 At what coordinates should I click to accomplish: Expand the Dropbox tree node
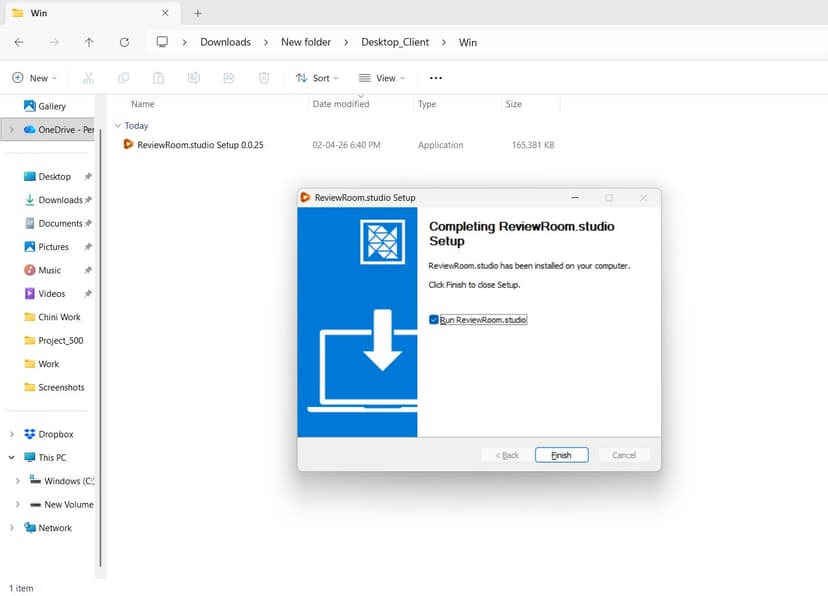(12, 434)
